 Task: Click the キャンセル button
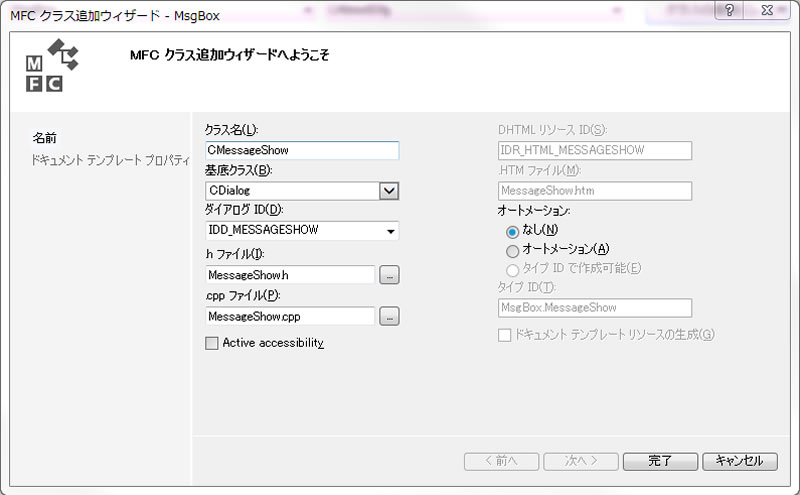pyautogui.click(x=740, y=461)
